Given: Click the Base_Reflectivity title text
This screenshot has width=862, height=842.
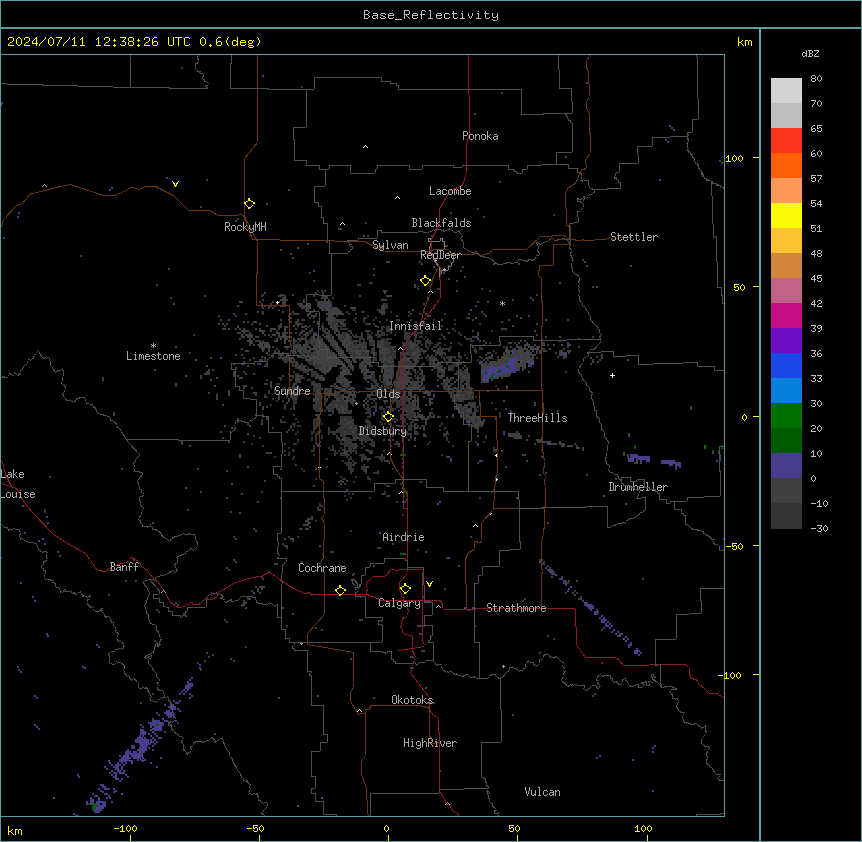Looking at the screenshot, I should click(431, 15).
